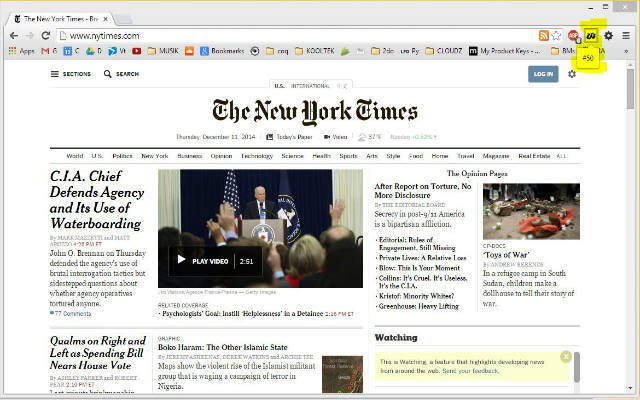Open the Apps shortcut in bookmarks bar

tap(22, 51)
